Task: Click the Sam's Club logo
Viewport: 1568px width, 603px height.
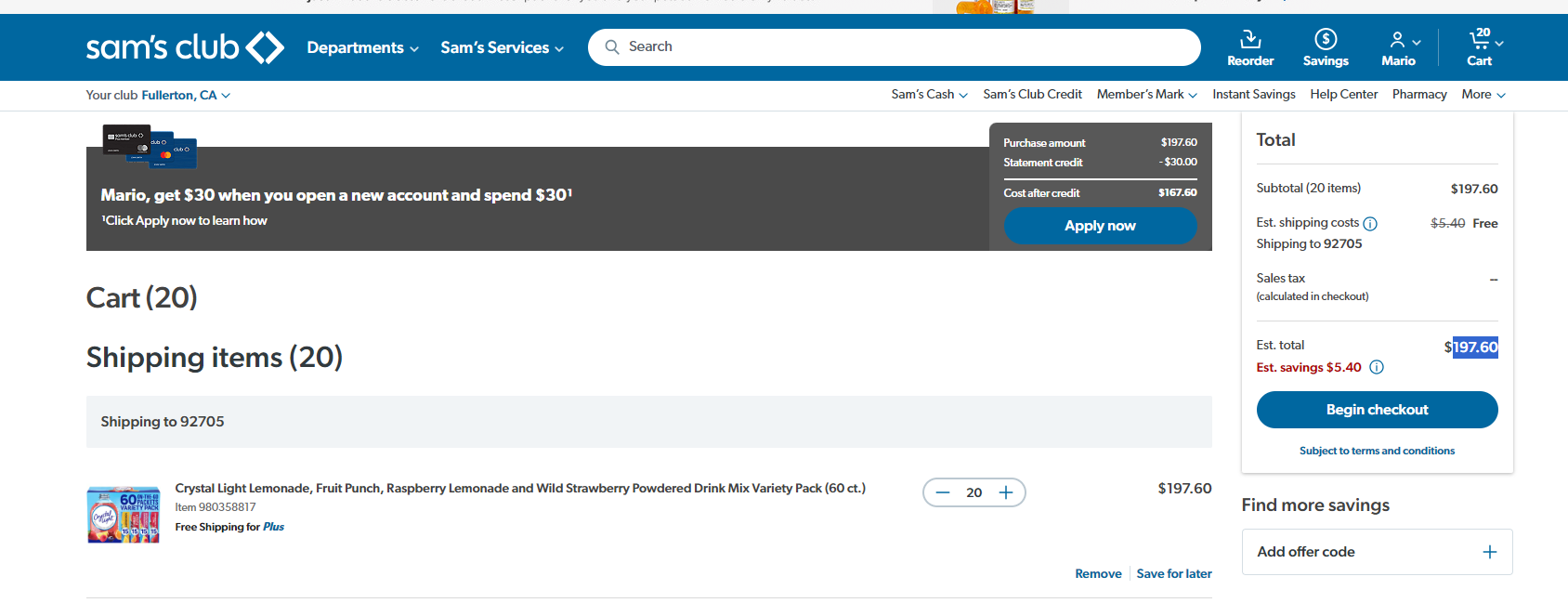Action: point(185,47)
